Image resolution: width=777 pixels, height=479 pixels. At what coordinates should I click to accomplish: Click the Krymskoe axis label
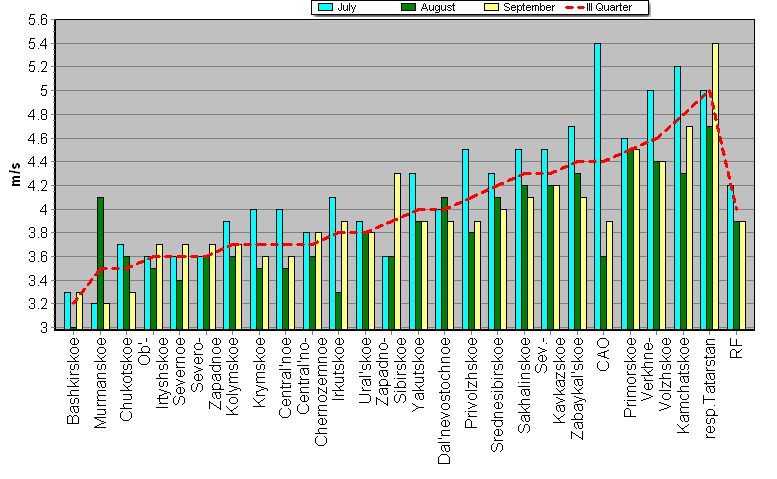pyautogui.click(x=259, y=373)
